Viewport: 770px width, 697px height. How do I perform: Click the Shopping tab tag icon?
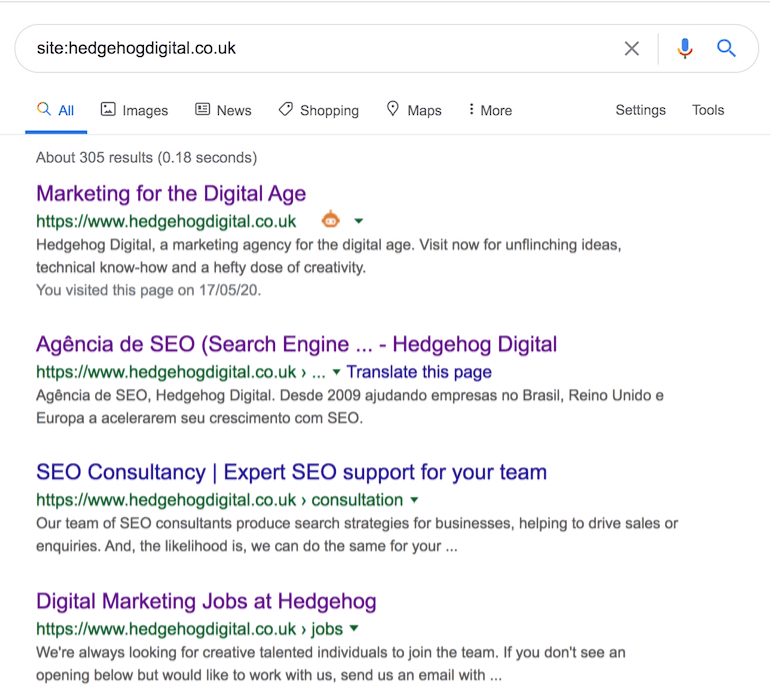tap(286, 109)
